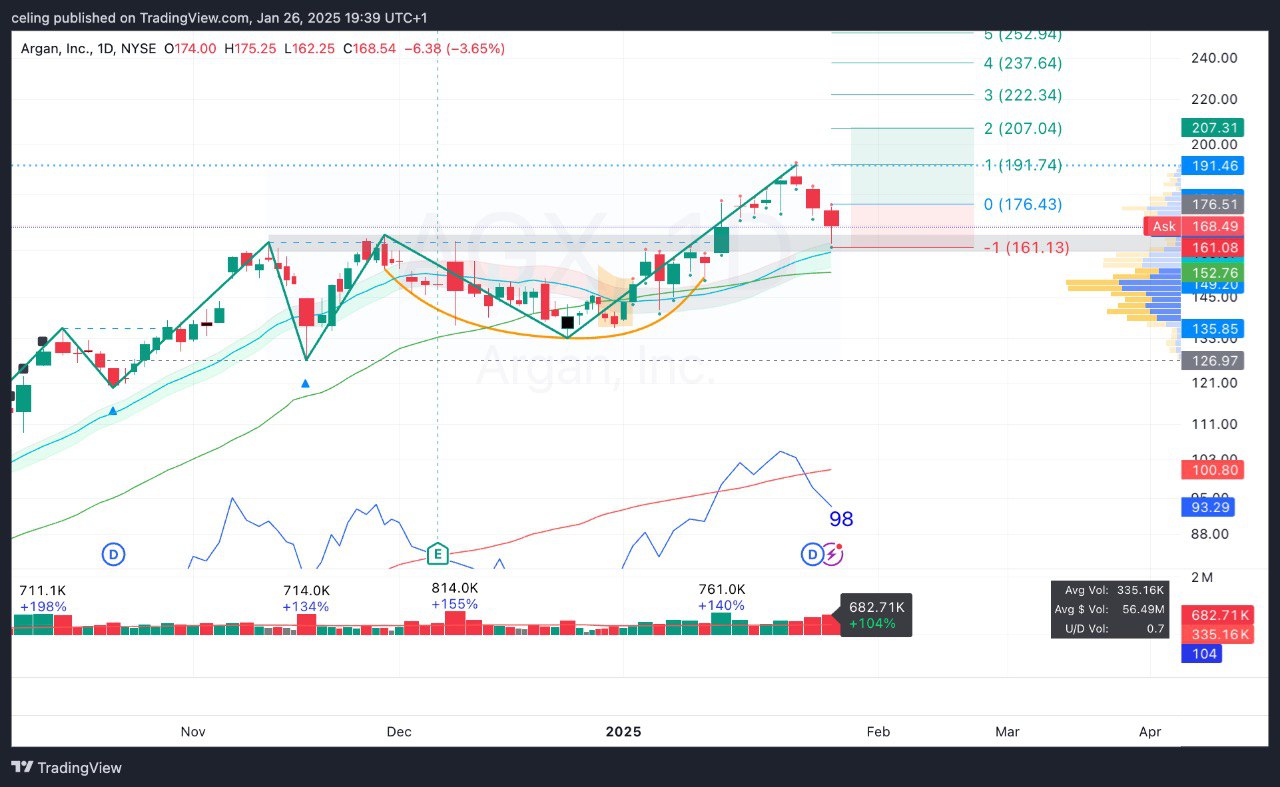The height and width of the screenshot is (787, 1280).
Task: Click blue triangle marker under late-October low
Action: 113,410
